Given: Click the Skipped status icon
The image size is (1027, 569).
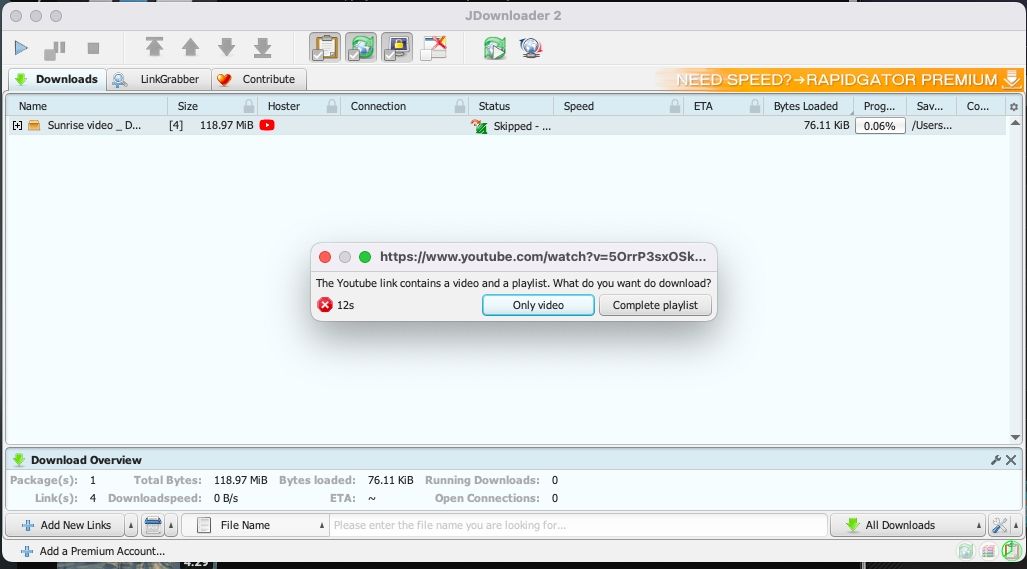Looking at the screenshot, I should click(x=479, y=126).
